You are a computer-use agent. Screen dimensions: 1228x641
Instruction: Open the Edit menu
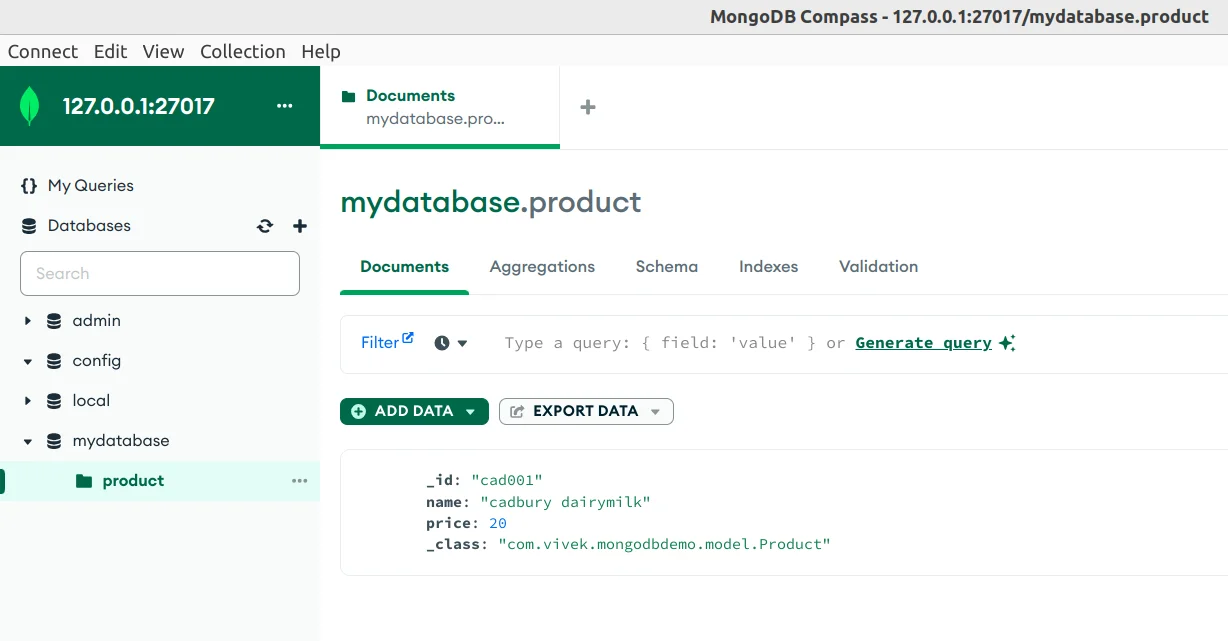click(x=110, y=51)
